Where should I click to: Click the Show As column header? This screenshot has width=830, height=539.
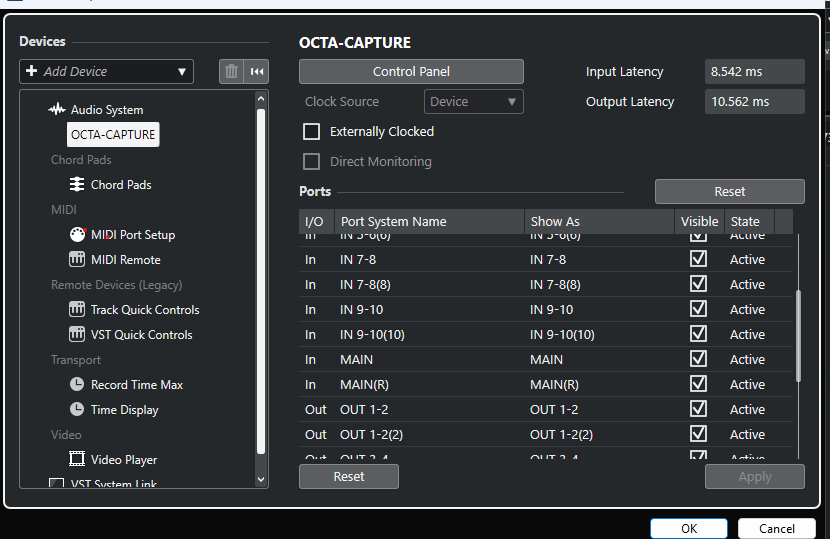tap(599, 221)
